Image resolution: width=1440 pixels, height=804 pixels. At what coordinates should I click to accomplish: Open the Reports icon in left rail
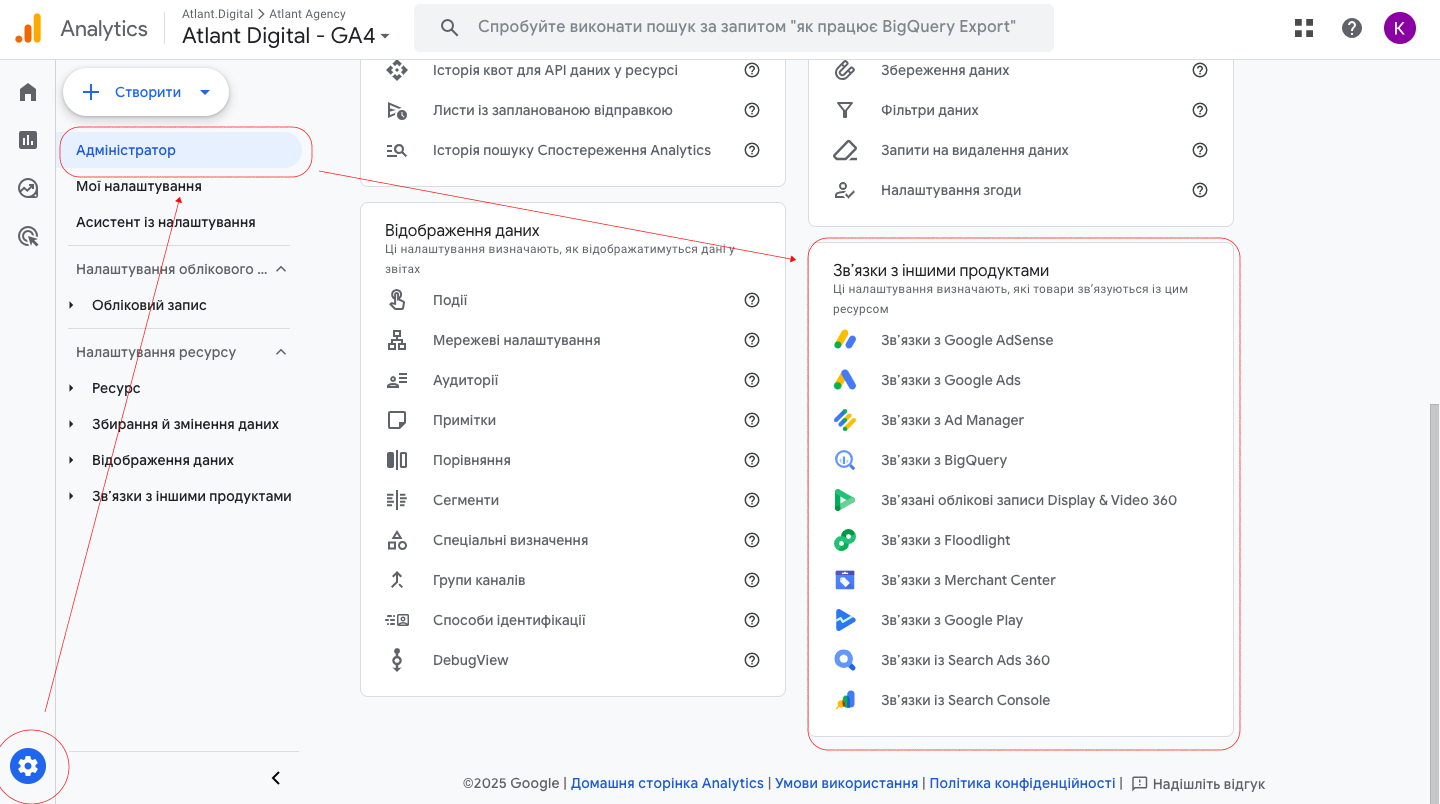tap(28, 140)
